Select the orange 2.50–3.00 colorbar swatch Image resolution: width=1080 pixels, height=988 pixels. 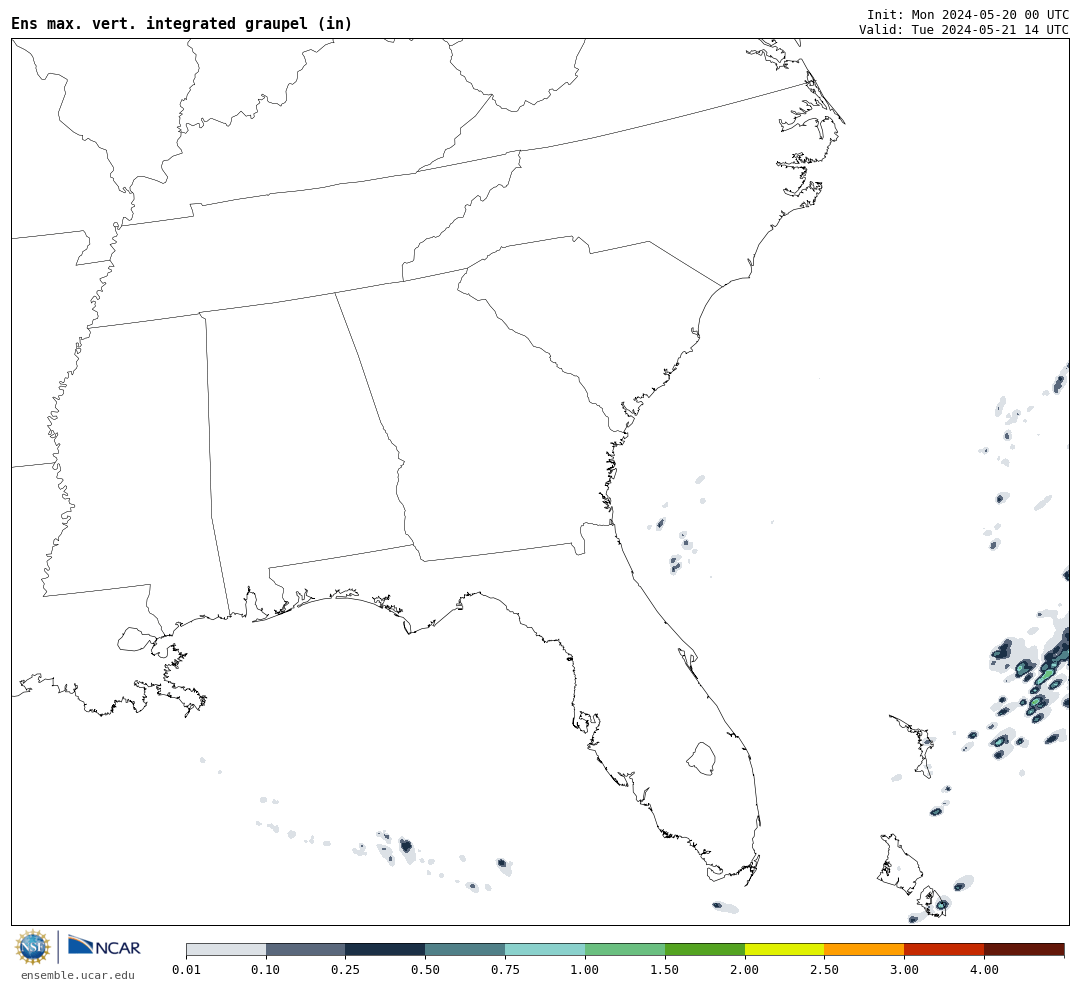[x=864, y=949]
